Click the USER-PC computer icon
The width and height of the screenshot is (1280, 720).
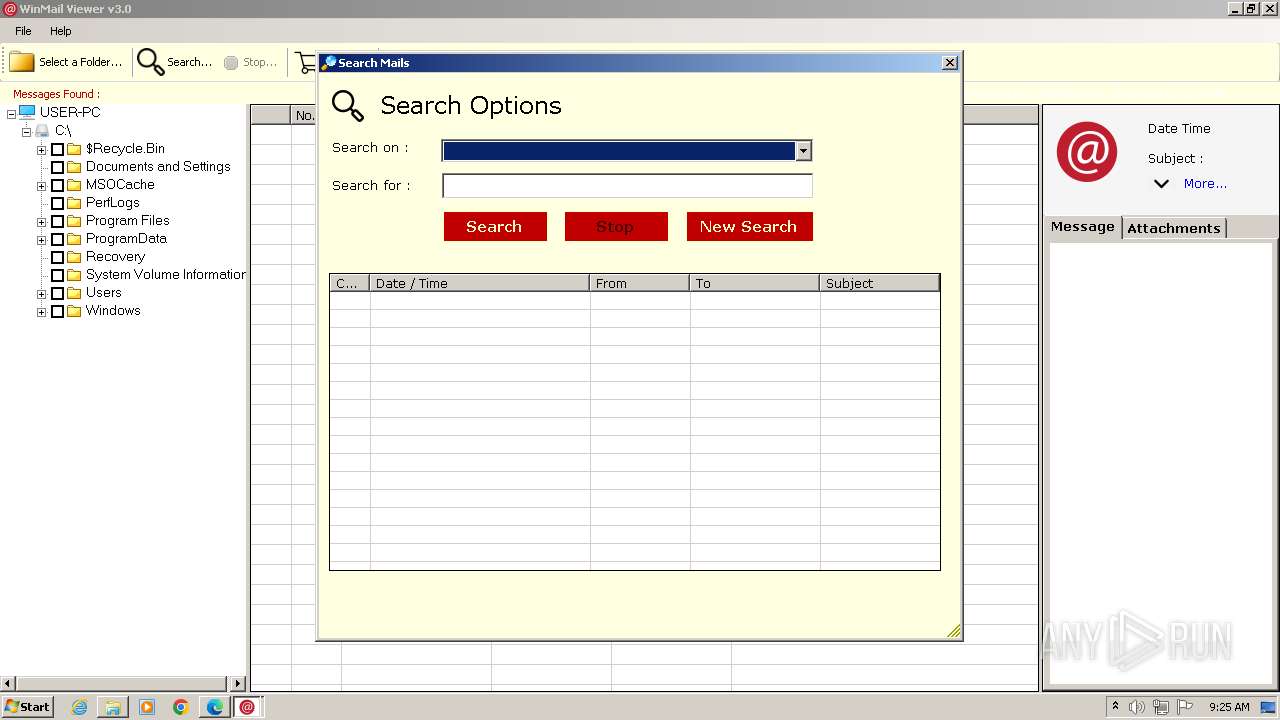click(27, 112)
